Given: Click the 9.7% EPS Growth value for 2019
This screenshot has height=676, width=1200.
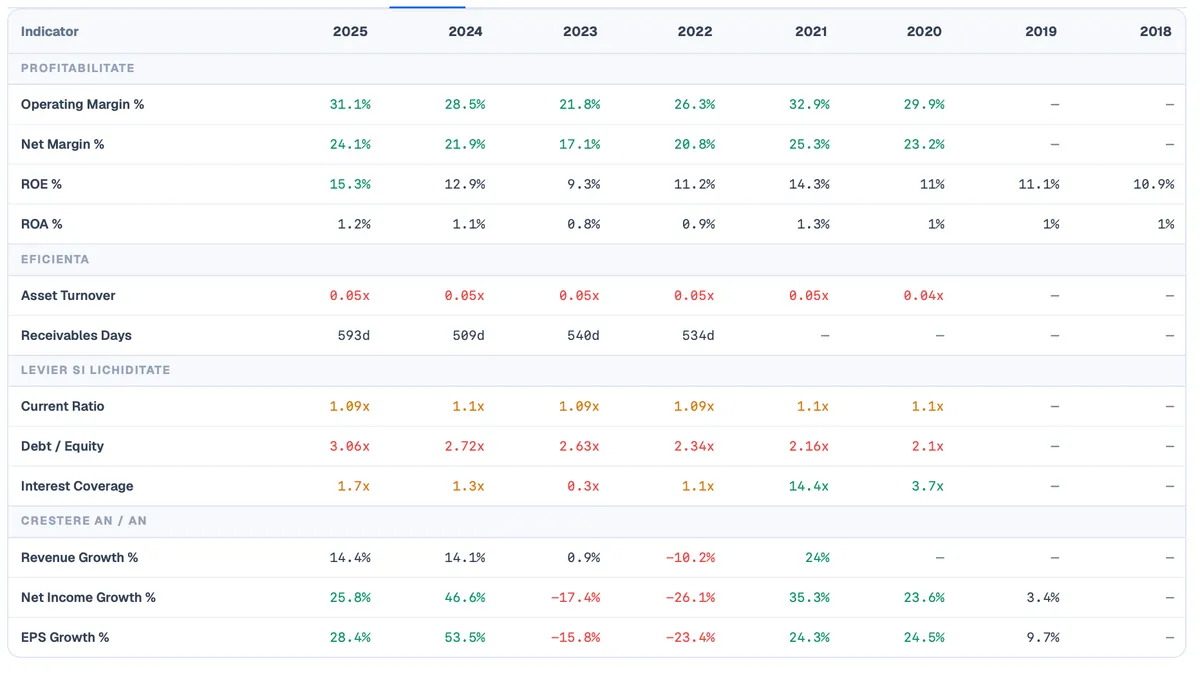Looking at the screenshot, I should [x=1043, y=637].
